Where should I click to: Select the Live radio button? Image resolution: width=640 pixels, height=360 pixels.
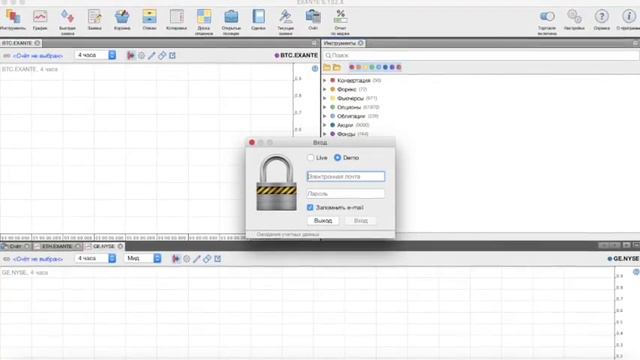click(311, 158)
